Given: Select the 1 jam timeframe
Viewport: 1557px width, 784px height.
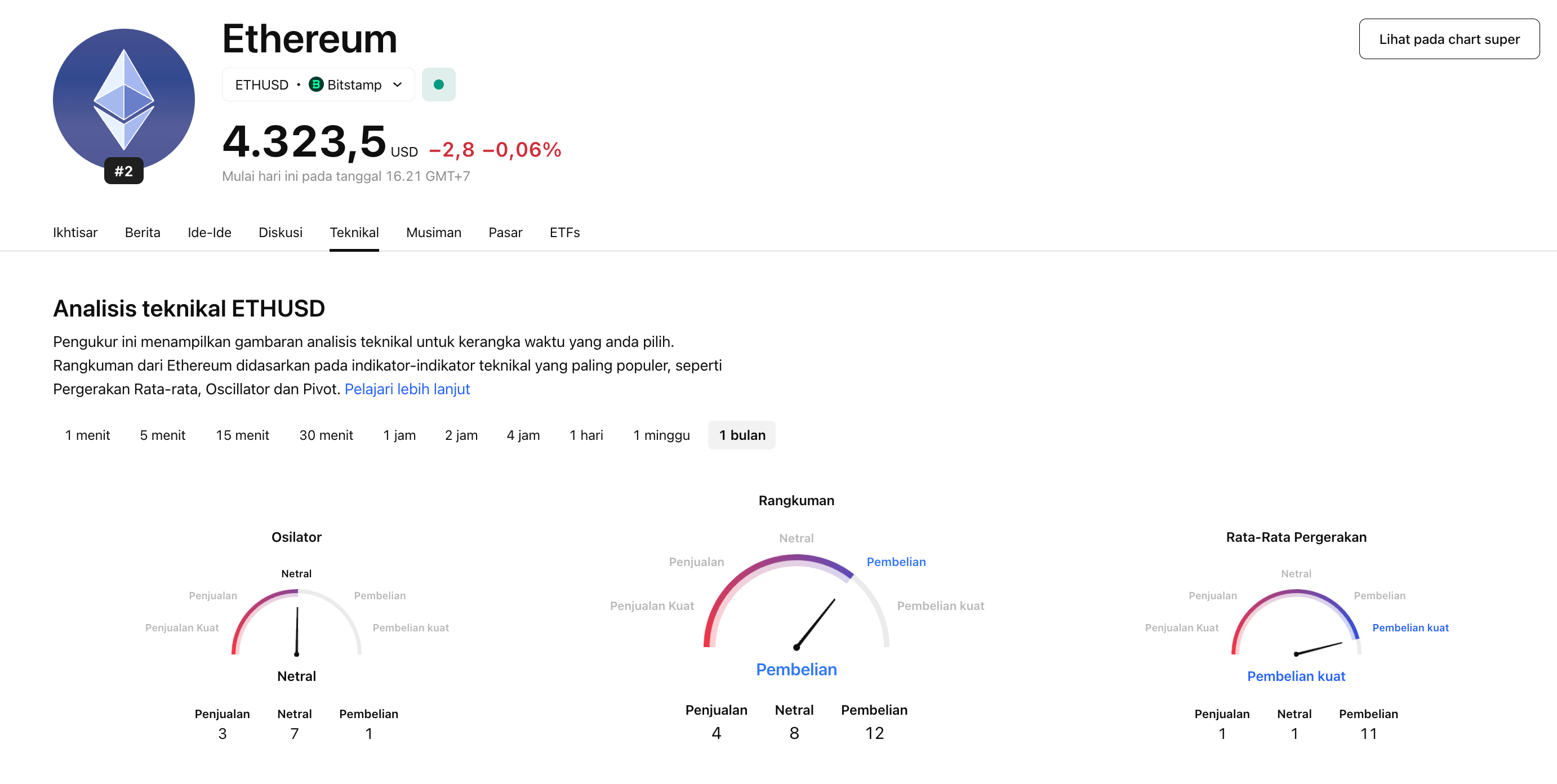Looking at the screenshot, I should tap(399, 435).
